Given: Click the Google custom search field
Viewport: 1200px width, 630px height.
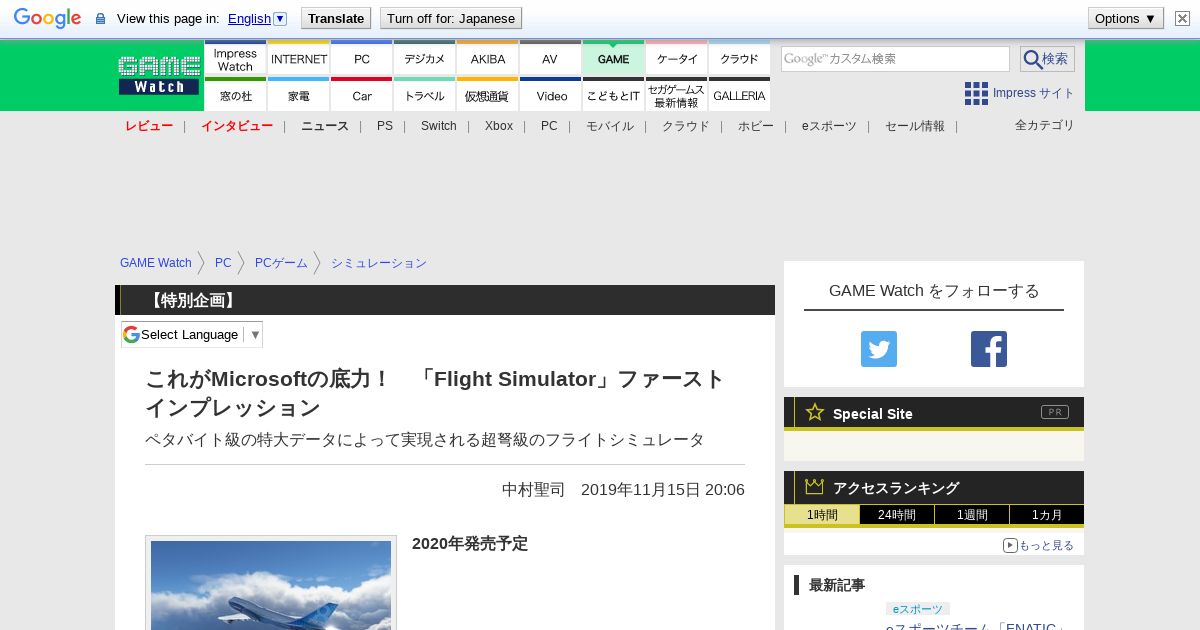Looking at the screenshot, I should [895, 59].
